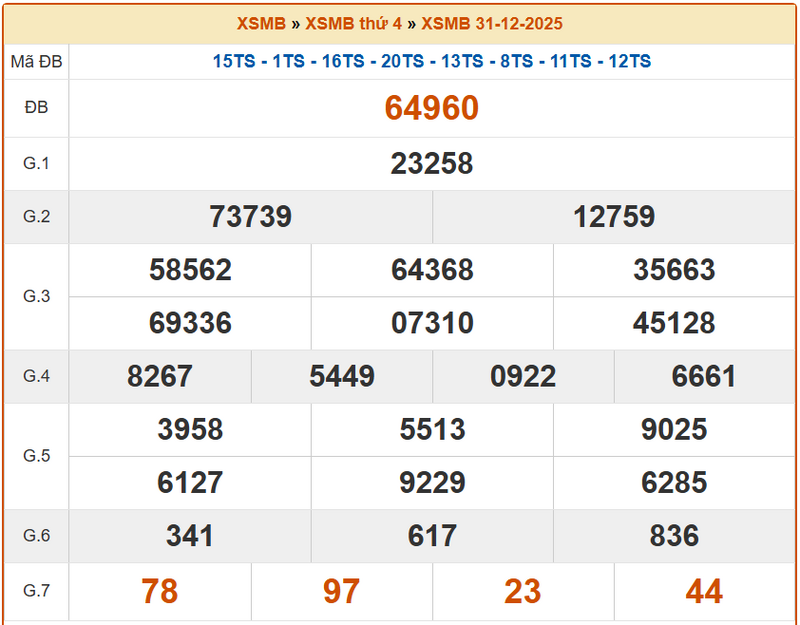The image size is (800, 625).
Task: Select the G.5 number 6285
Action: click(674, 482)
